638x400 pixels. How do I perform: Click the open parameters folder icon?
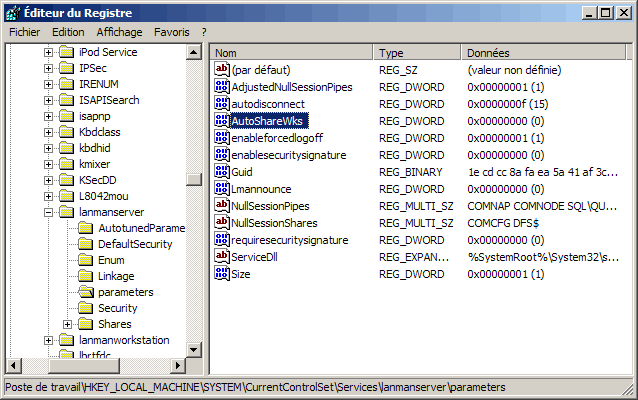click(86, 292)
